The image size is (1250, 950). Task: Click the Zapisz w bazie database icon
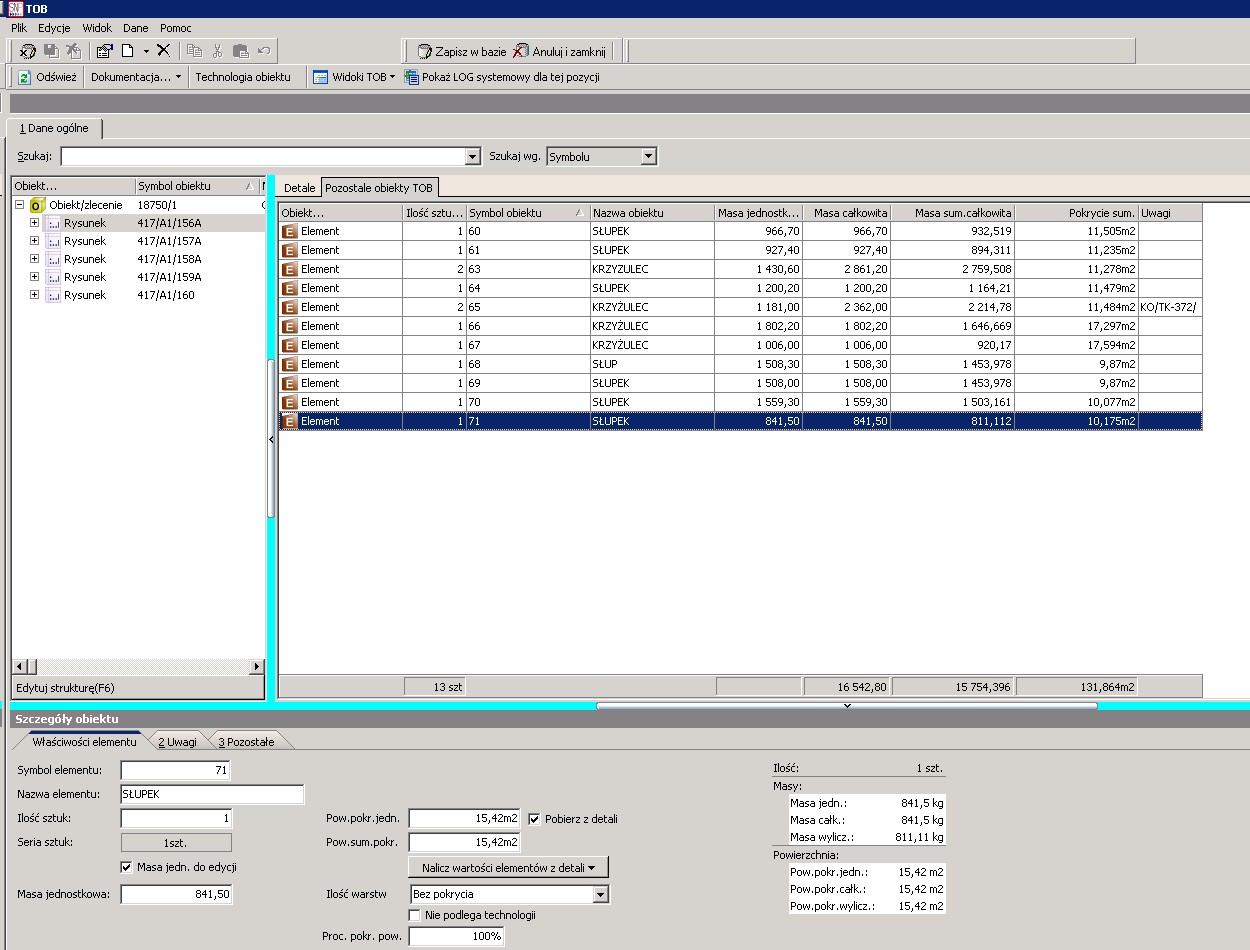click(425, 51)
